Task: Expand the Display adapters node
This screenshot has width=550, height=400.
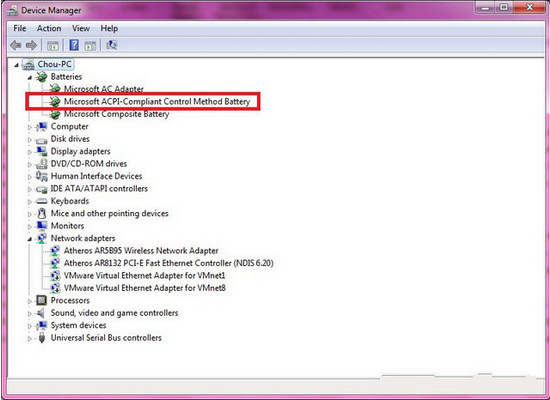Action: (30, 152)
